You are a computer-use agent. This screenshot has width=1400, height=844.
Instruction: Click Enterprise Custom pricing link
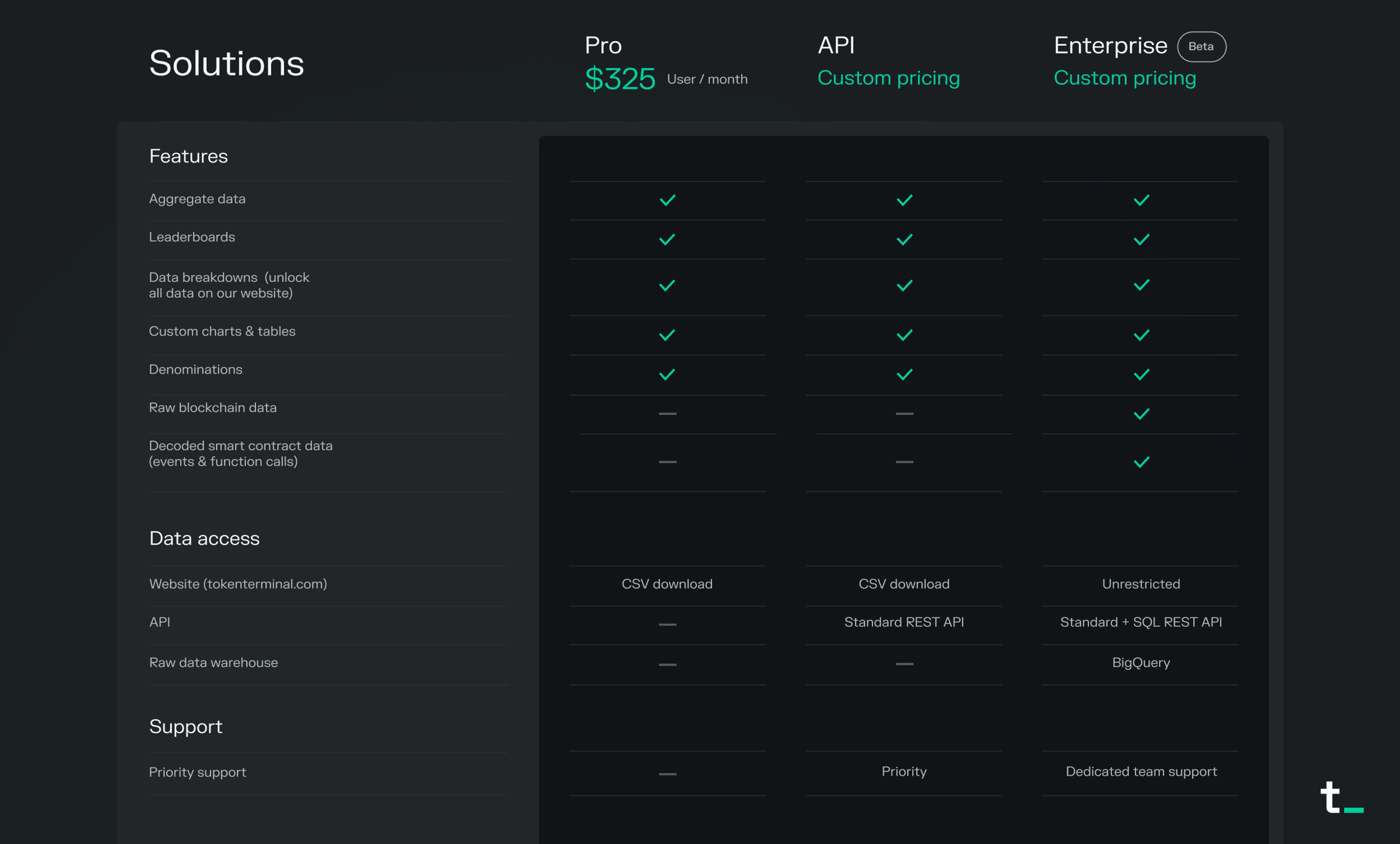click(1124, 78)
